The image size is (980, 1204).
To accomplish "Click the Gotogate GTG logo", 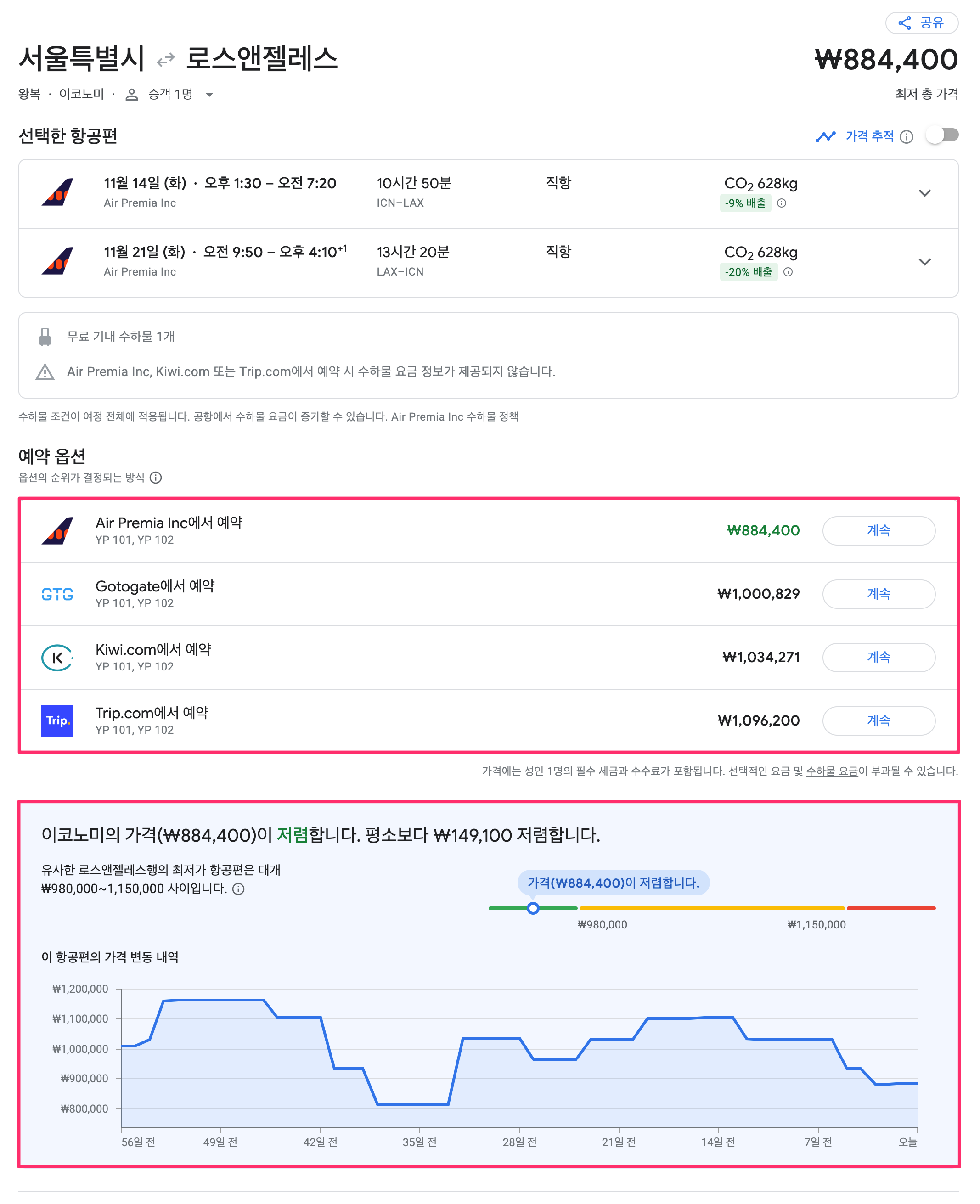I will 57,594.
